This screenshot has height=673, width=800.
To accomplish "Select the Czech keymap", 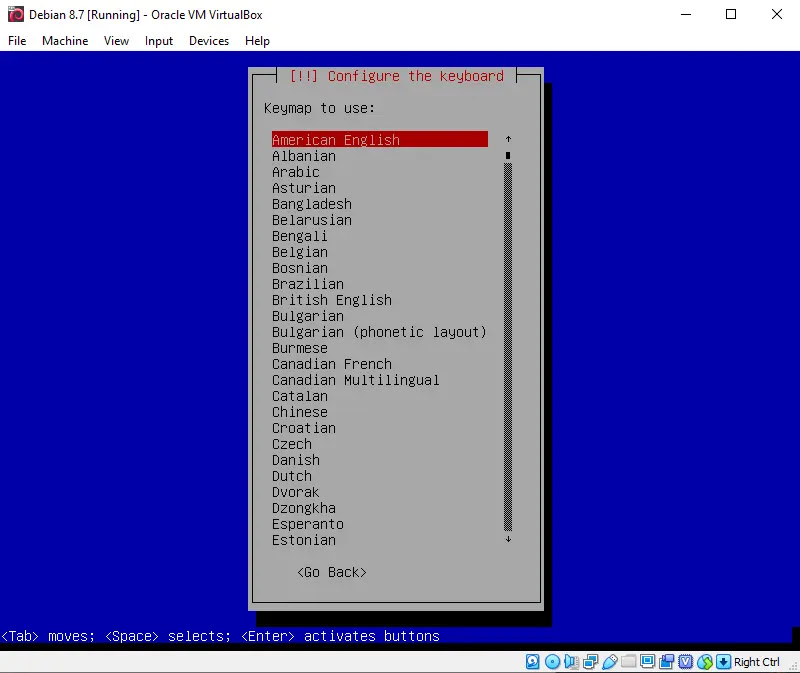I will click(380, 444).
